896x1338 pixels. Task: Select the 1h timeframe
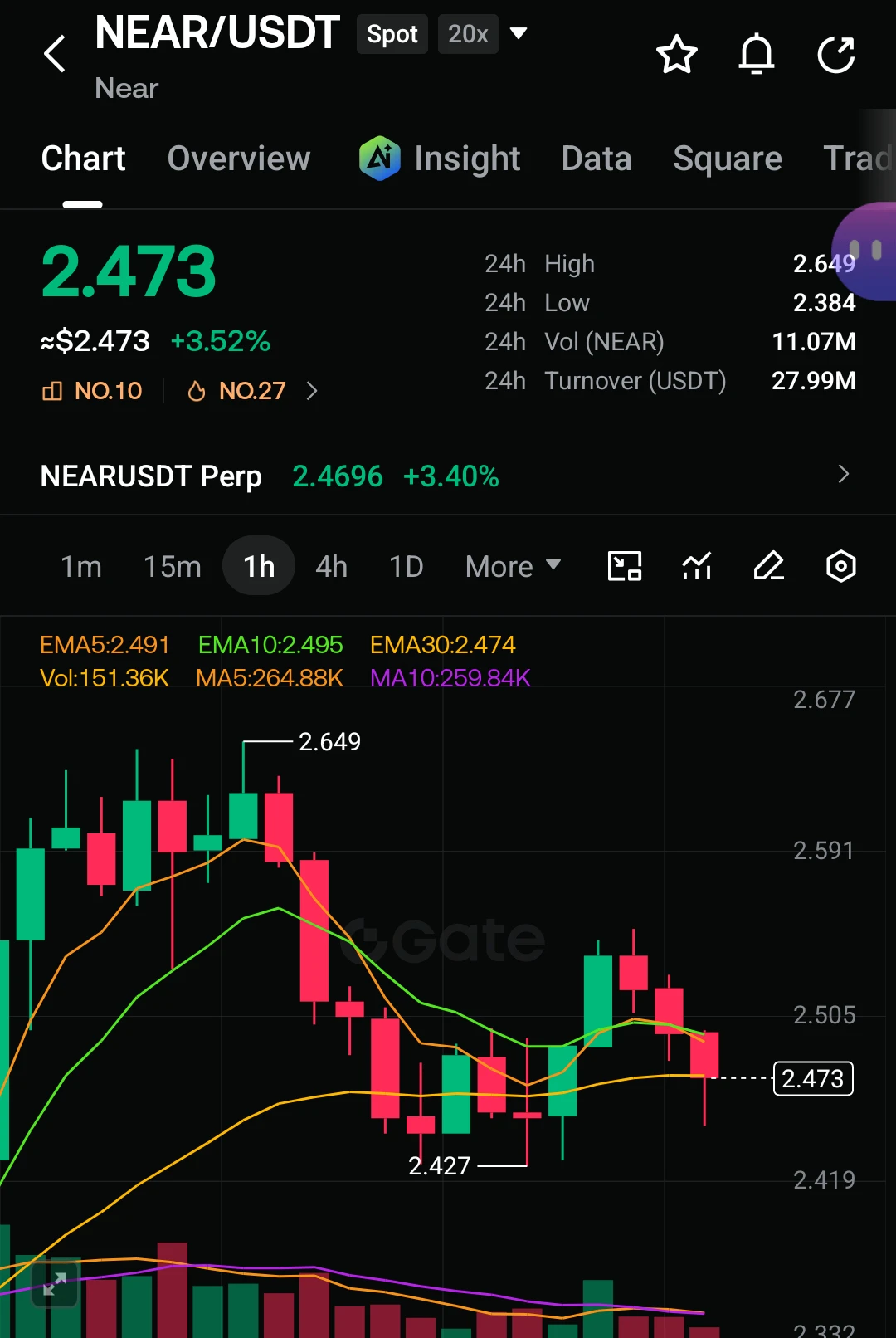[259, 566]
